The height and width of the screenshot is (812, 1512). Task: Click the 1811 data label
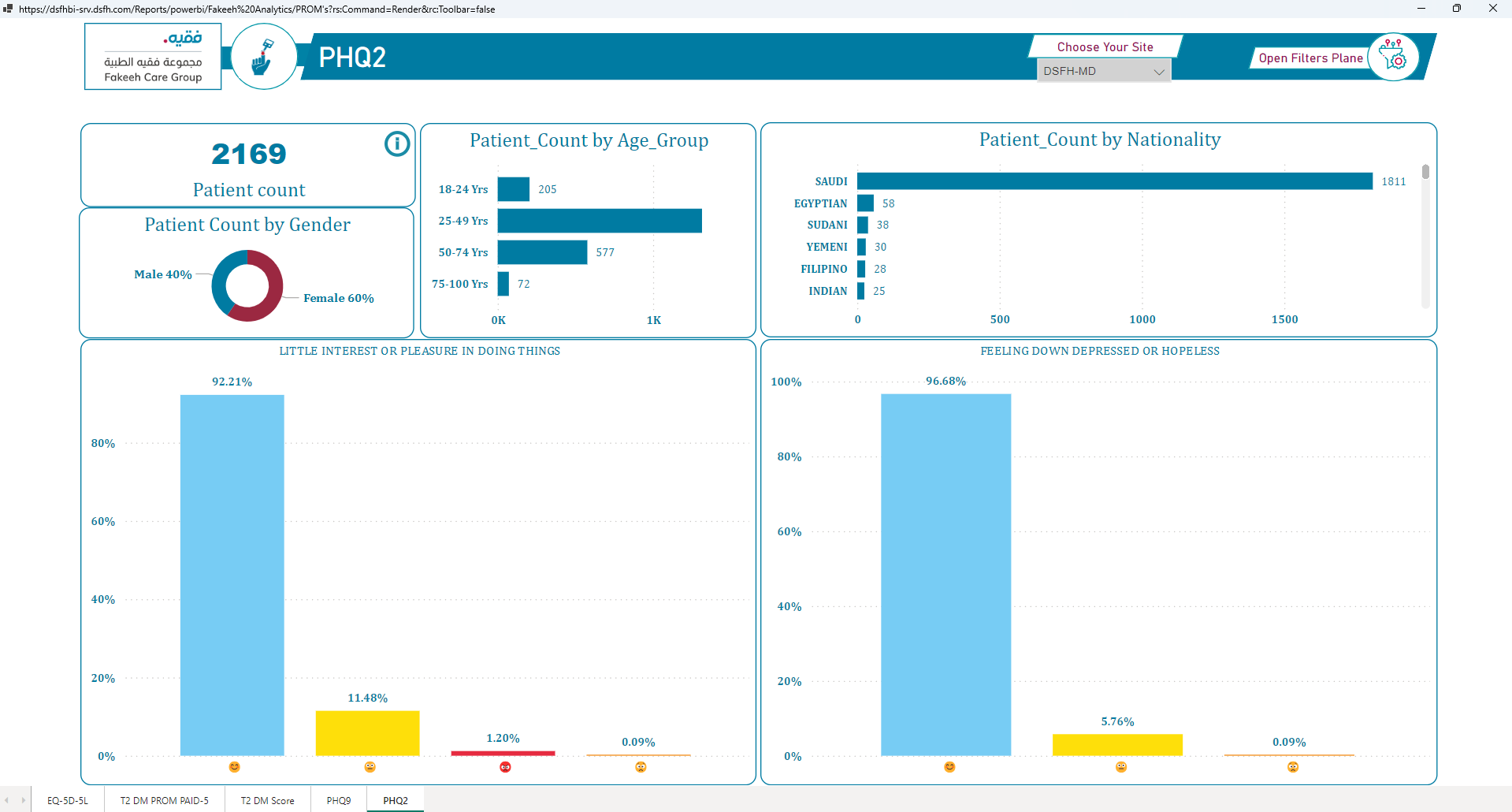point(1394,181)
